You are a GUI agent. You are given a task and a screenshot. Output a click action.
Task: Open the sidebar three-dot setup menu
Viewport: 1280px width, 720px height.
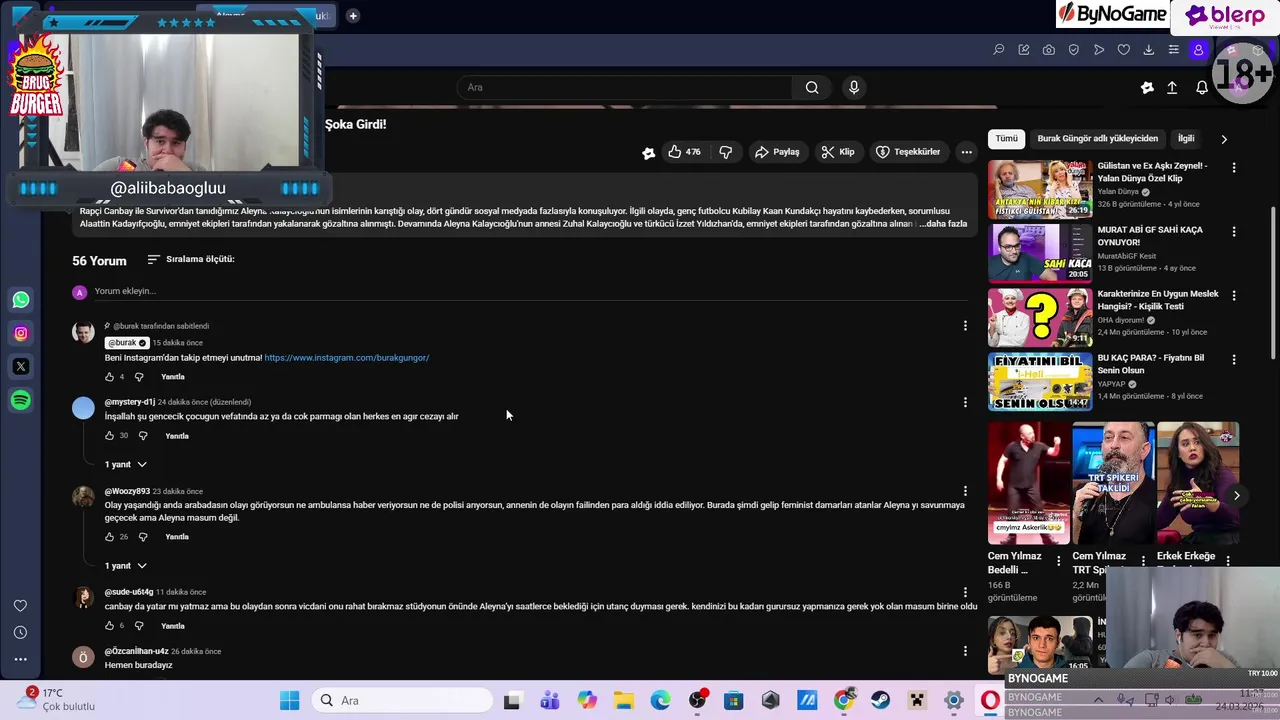(20, 659)
